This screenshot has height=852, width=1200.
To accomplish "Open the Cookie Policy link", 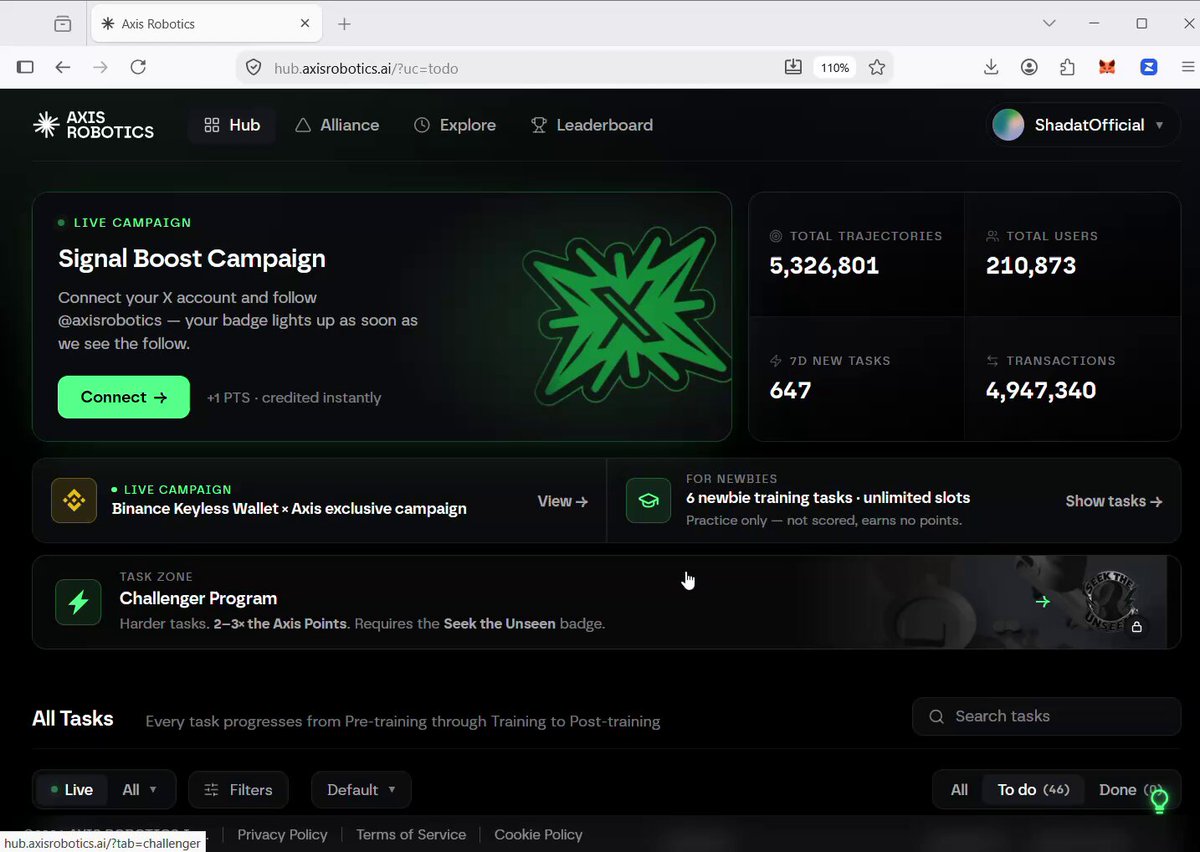I will tap(538, 835).
